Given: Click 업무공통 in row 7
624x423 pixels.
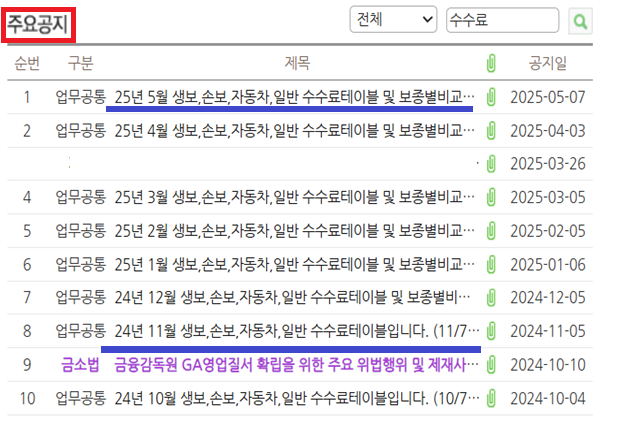Looking at the screenshot, I should (81, 298).
